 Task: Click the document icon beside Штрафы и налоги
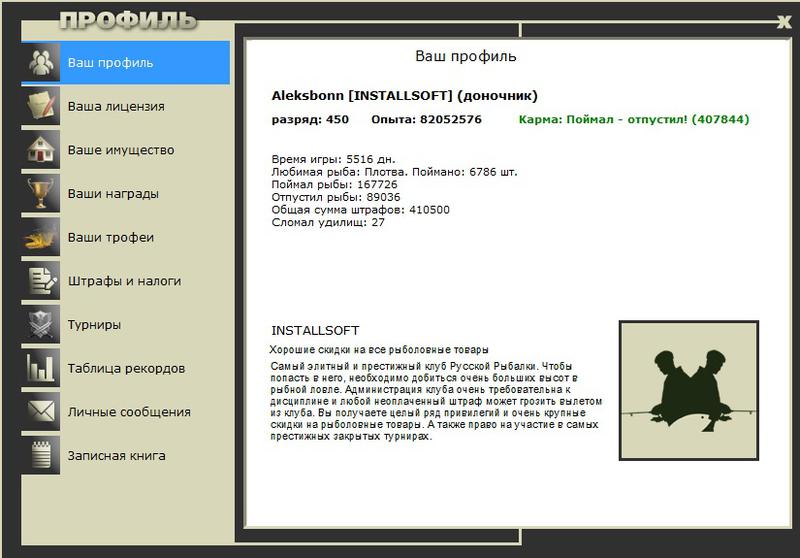point(41,281)
